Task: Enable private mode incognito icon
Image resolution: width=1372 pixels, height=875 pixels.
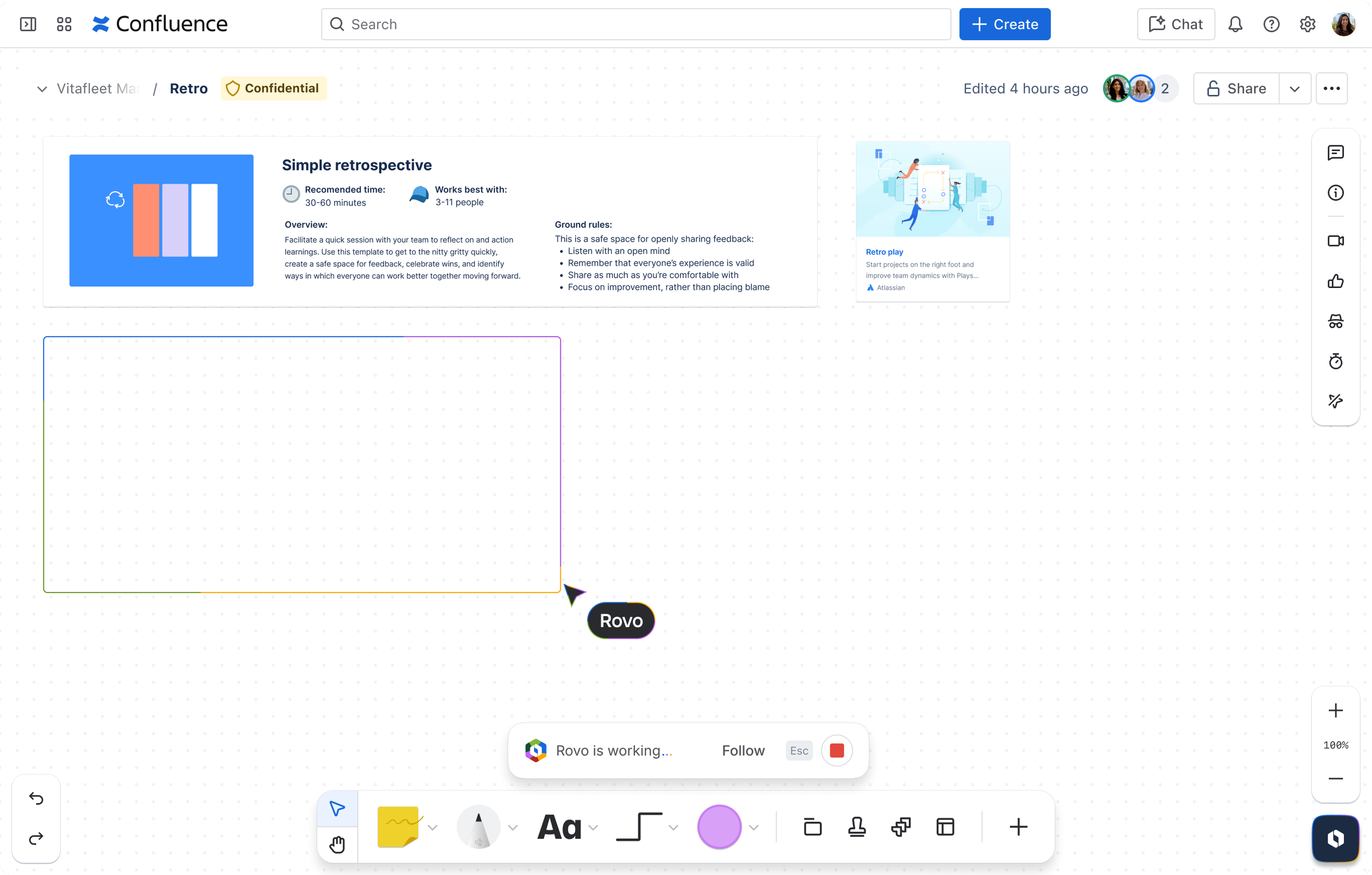Action: (1335, 321)
